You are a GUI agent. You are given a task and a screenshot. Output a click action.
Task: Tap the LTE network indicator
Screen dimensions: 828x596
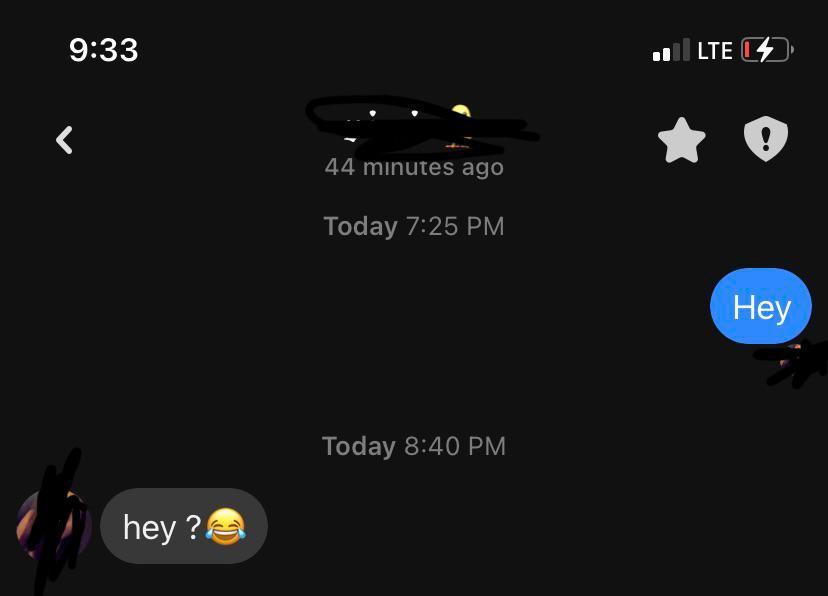point(714,51)
